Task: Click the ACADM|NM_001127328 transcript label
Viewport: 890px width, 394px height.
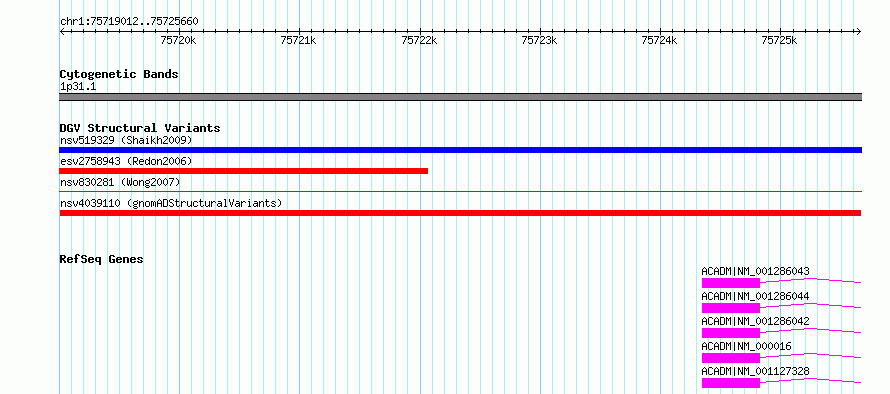Action: coord(755,371)
